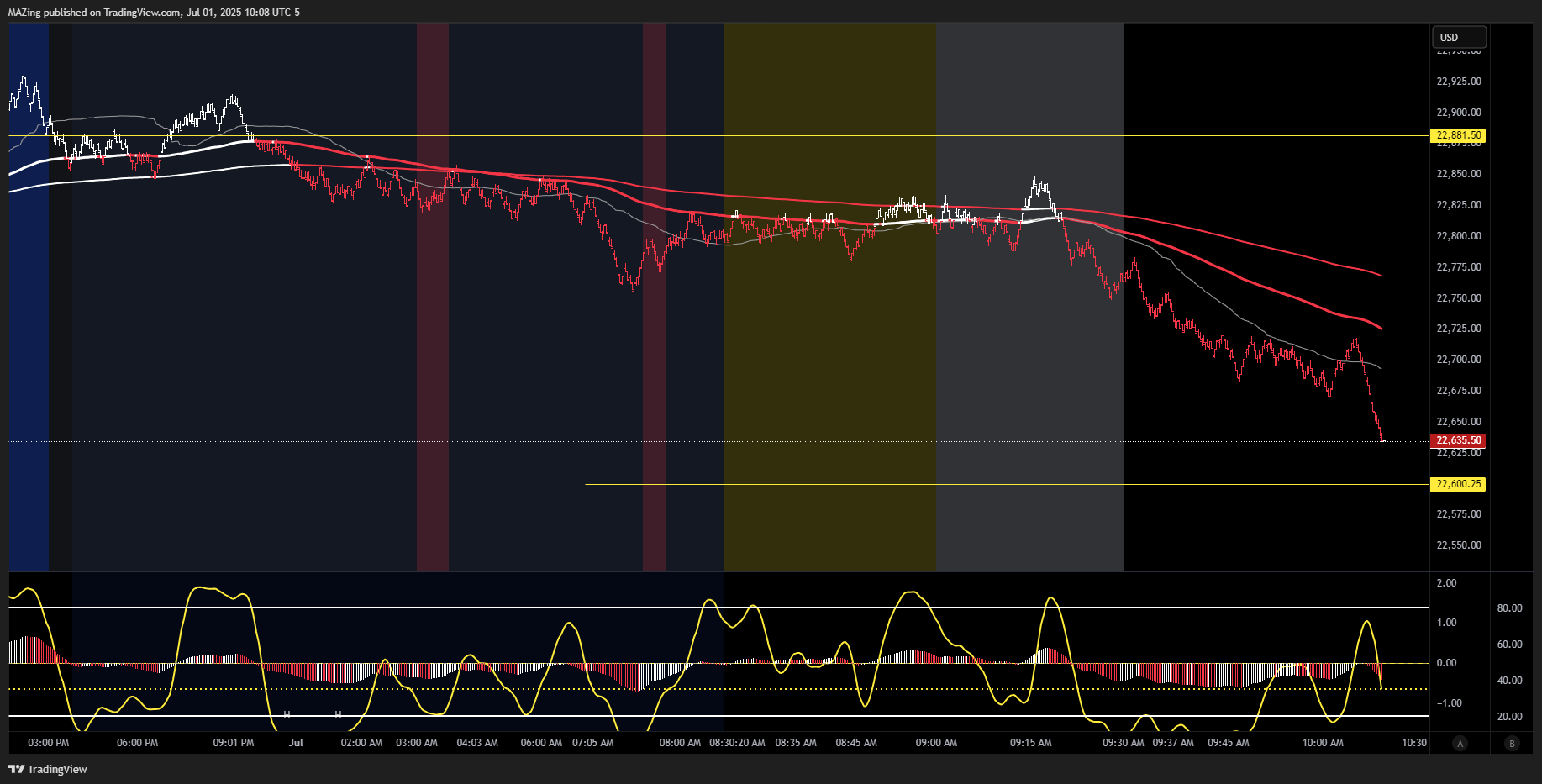Click the 22,850.00 price axis value
1542x784 pixels.
coord(1459,174)
